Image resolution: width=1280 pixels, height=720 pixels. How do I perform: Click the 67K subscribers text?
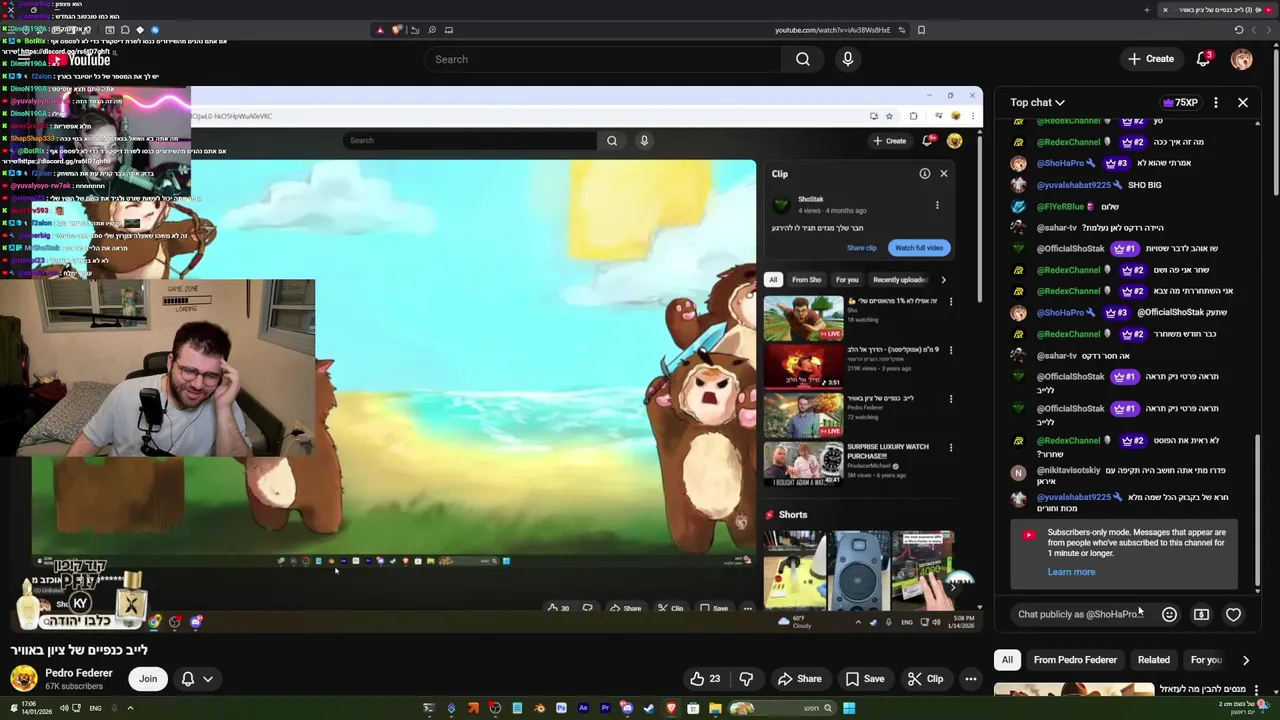[x=74, y=687]
